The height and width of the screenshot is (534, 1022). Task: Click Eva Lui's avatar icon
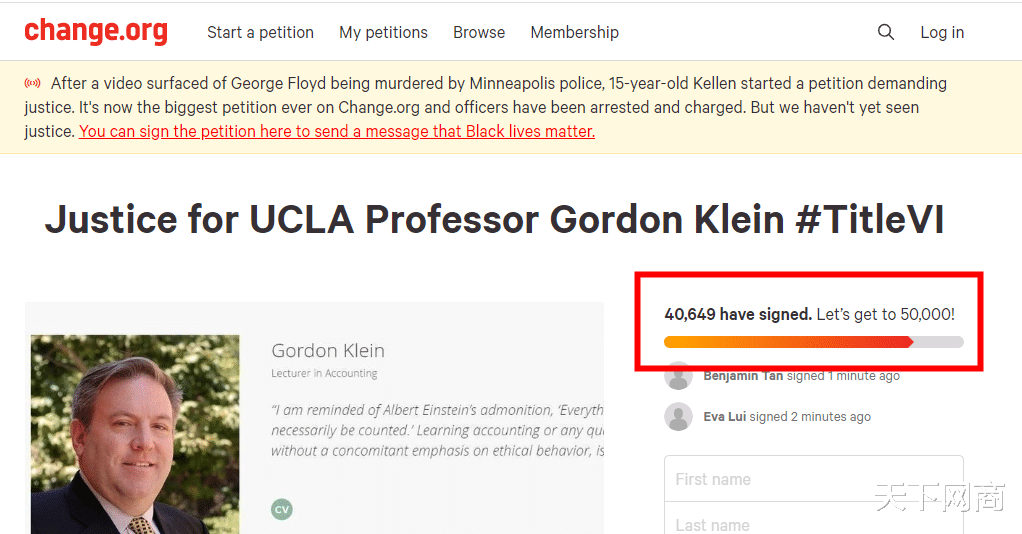(x=679, y=416)
